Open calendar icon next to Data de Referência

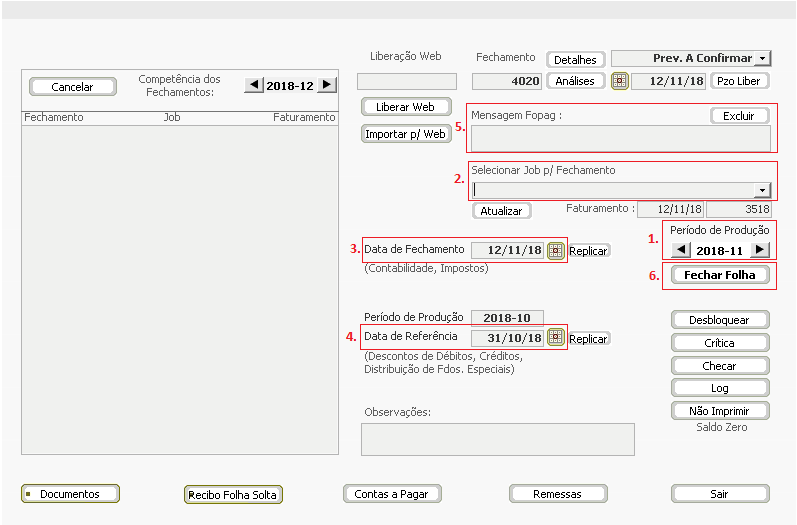[556, 337]
